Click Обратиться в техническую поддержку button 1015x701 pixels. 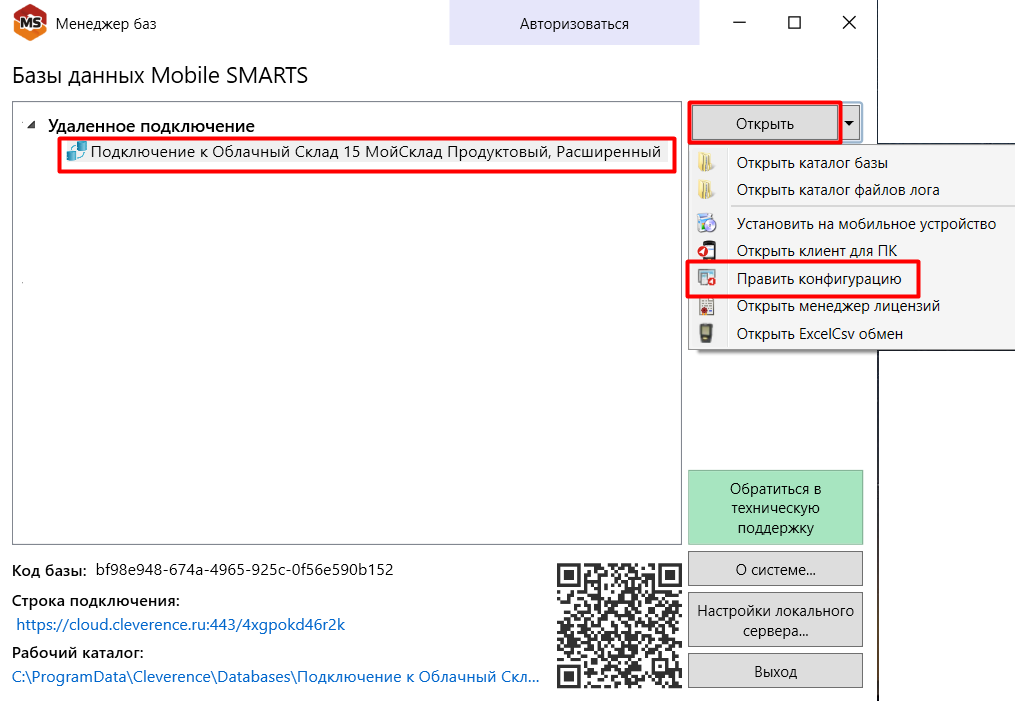(775, 508)
